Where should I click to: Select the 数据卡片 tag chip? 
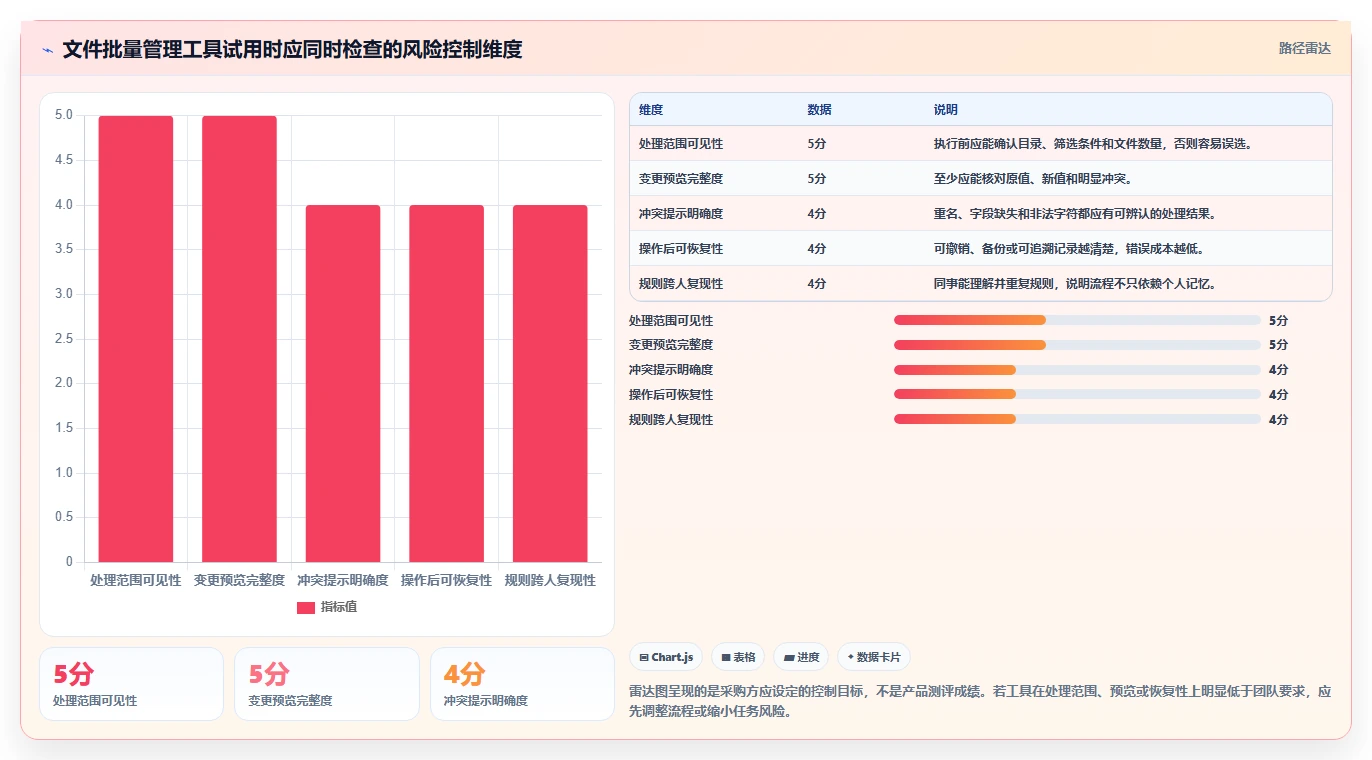coord(874,657)
